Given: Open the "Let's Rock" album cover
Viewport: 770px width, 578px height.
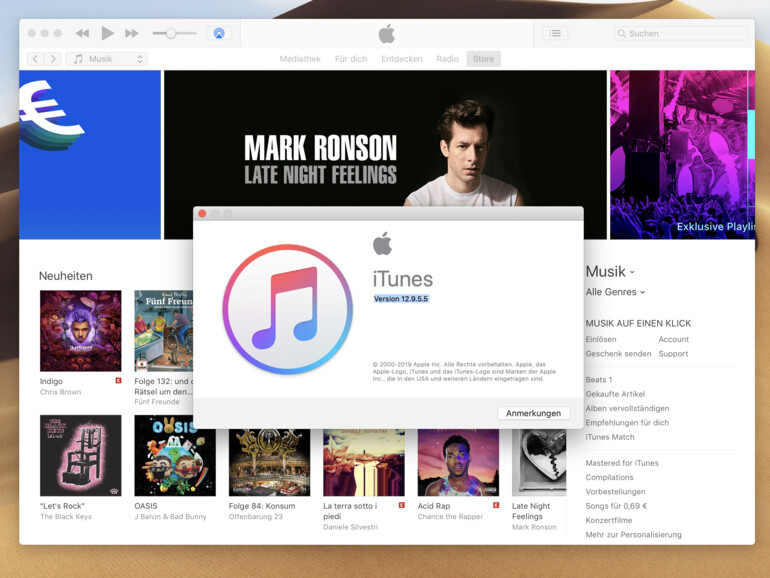Looking at the screenshot, I should [81, 455].
